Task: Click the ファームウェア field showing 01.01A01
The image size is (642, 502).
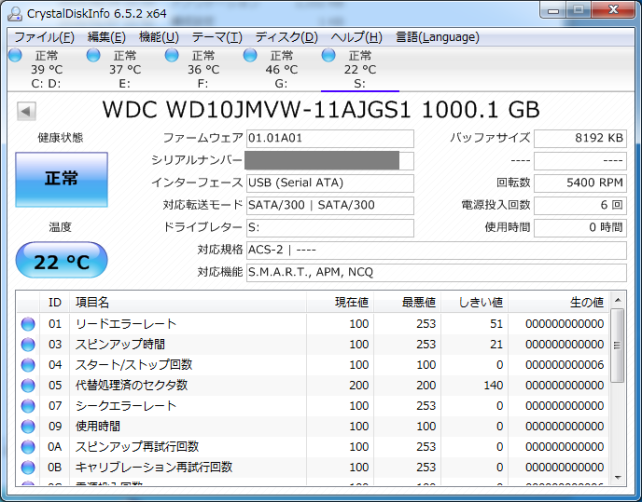Action: [329, 138]
